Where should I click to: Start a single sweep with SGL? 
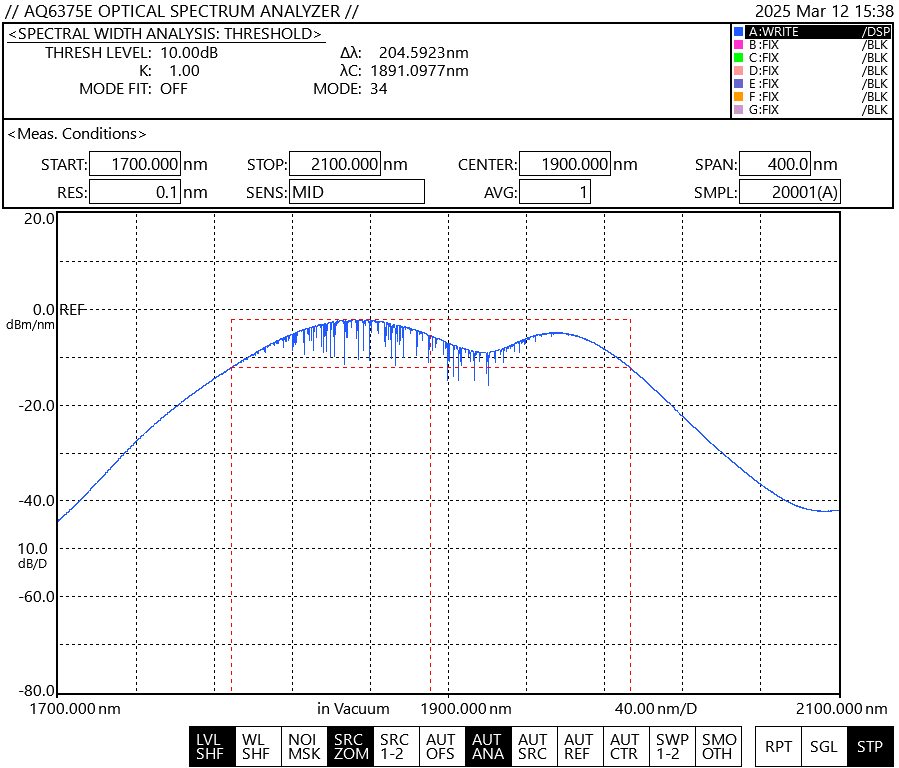coord(824,747)
